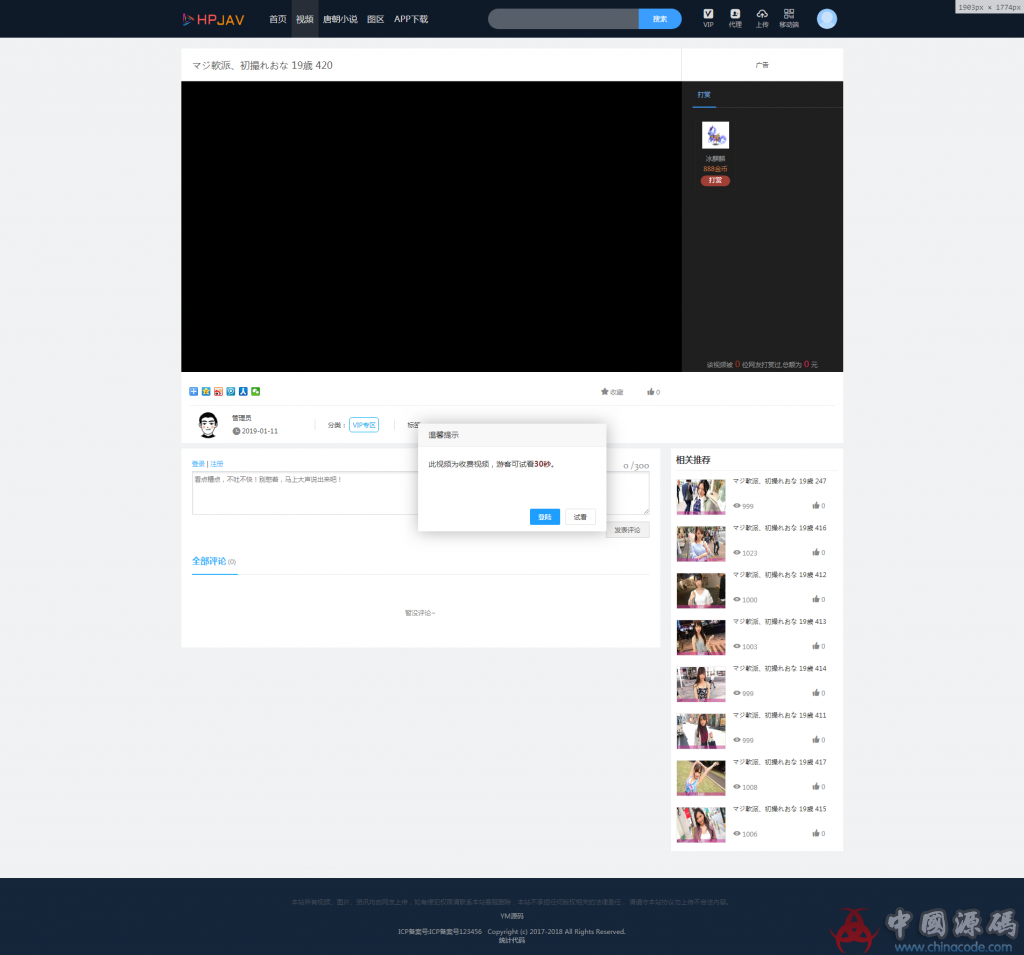Toggle the thumbs-up like next to 收藏
1024x955 pixels.
pyautogui.click(x=651, y=391)
